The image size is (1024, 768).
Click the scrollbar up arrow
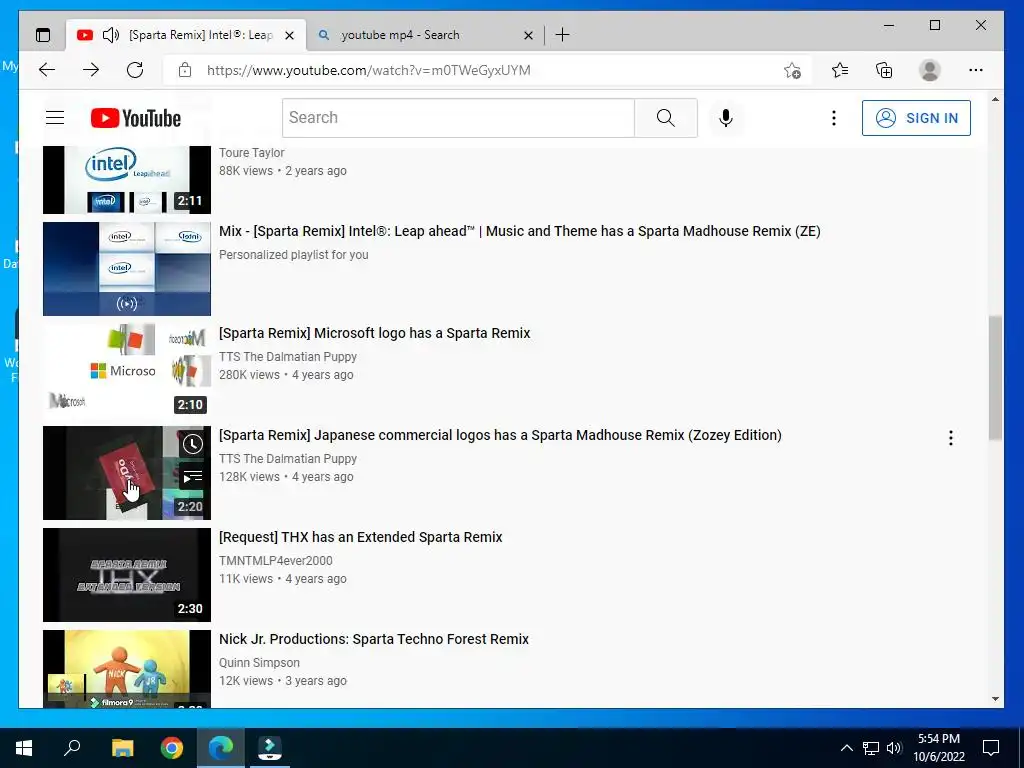(x=995, y=99)
